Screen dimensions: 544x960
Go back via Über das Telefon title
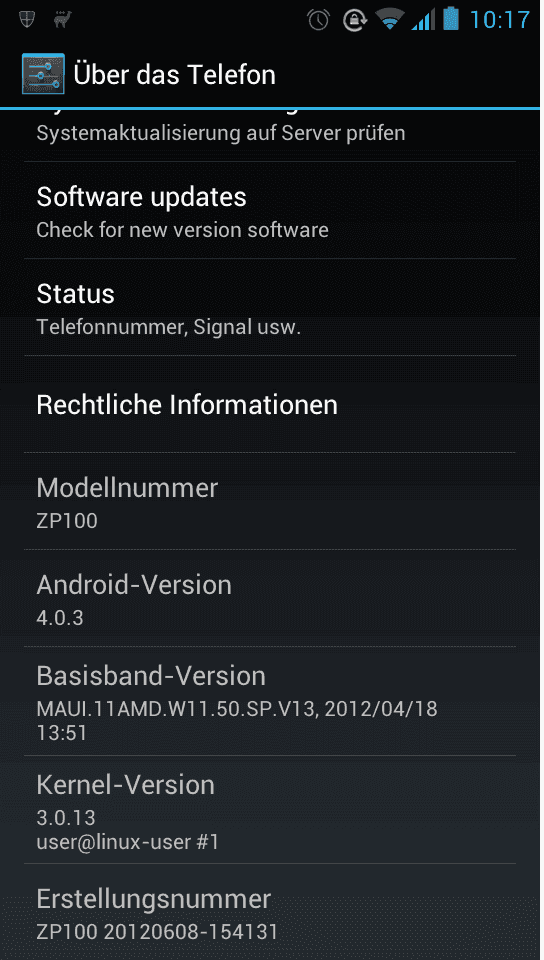174,75
